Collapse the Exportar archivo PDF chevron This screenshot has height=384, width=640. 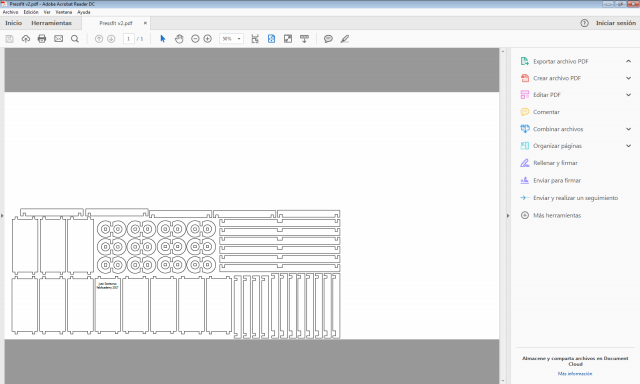point(629,61)
